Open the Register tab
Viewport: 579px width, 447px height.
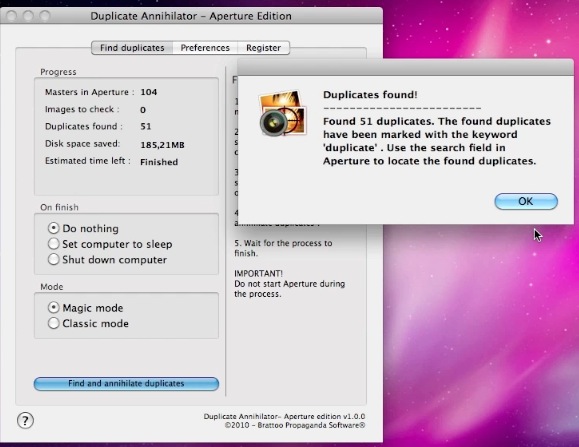coord(263,48)
